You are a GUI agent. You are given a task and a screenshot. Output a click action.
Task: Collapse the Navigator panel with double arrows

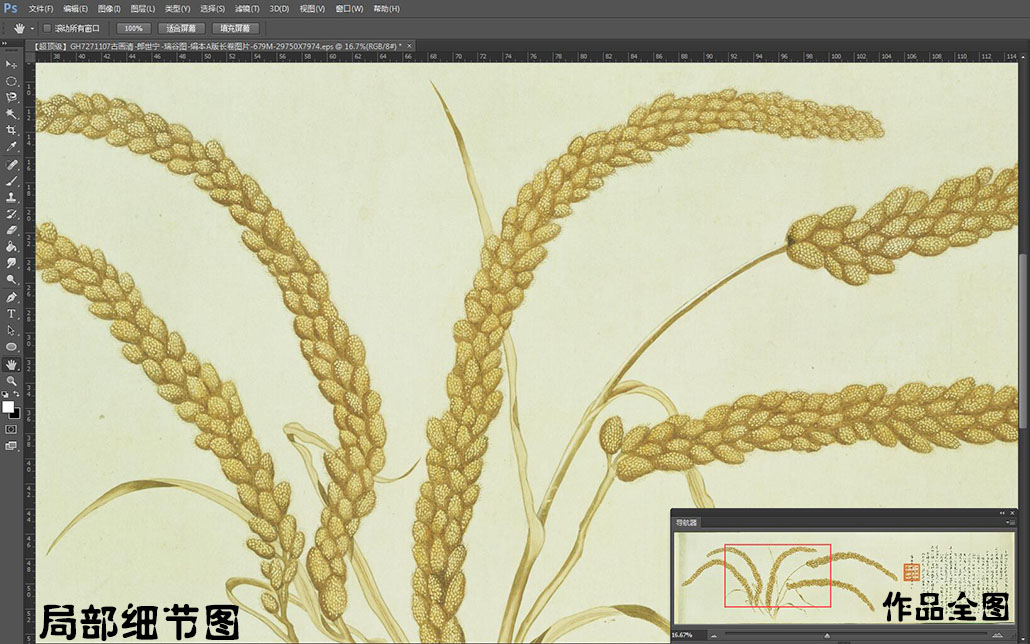point(1002,513)
